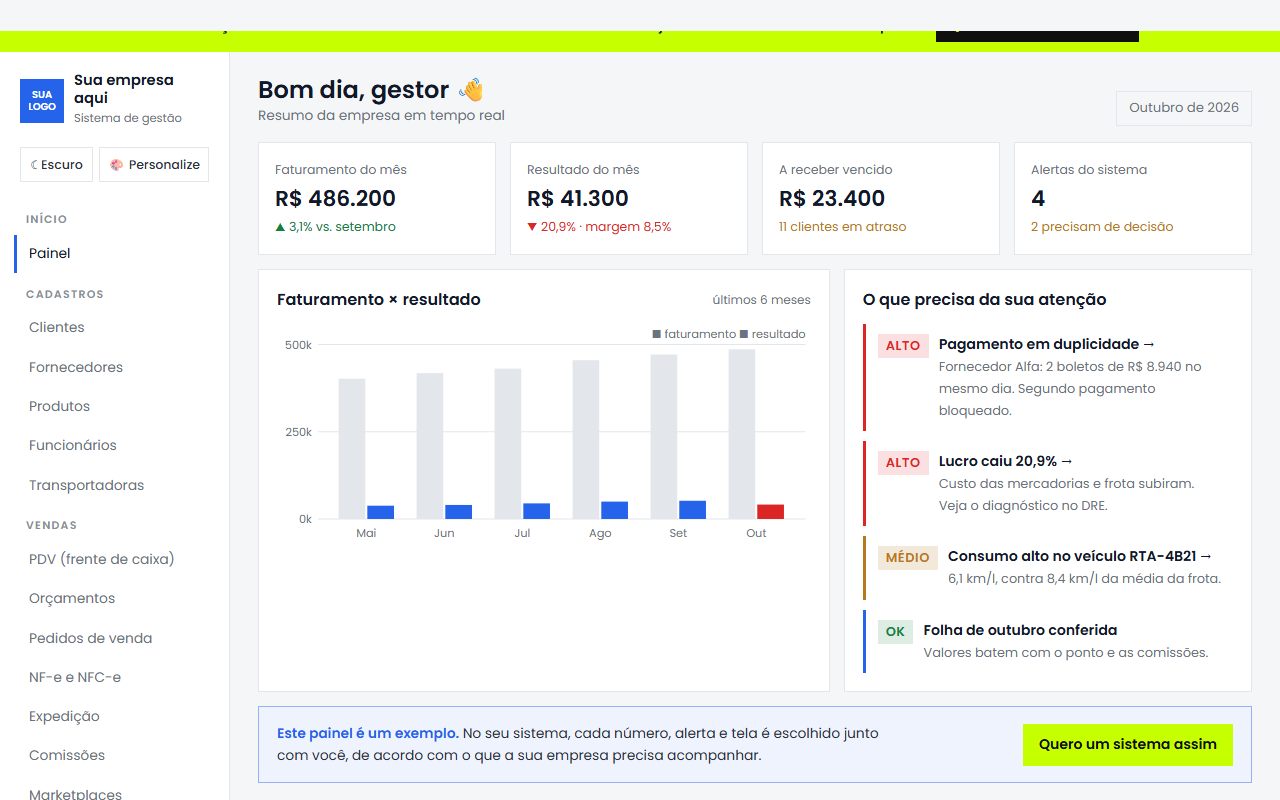Click the Faturamento do mês card value R$ 486.200

click(x=335, y=198)
